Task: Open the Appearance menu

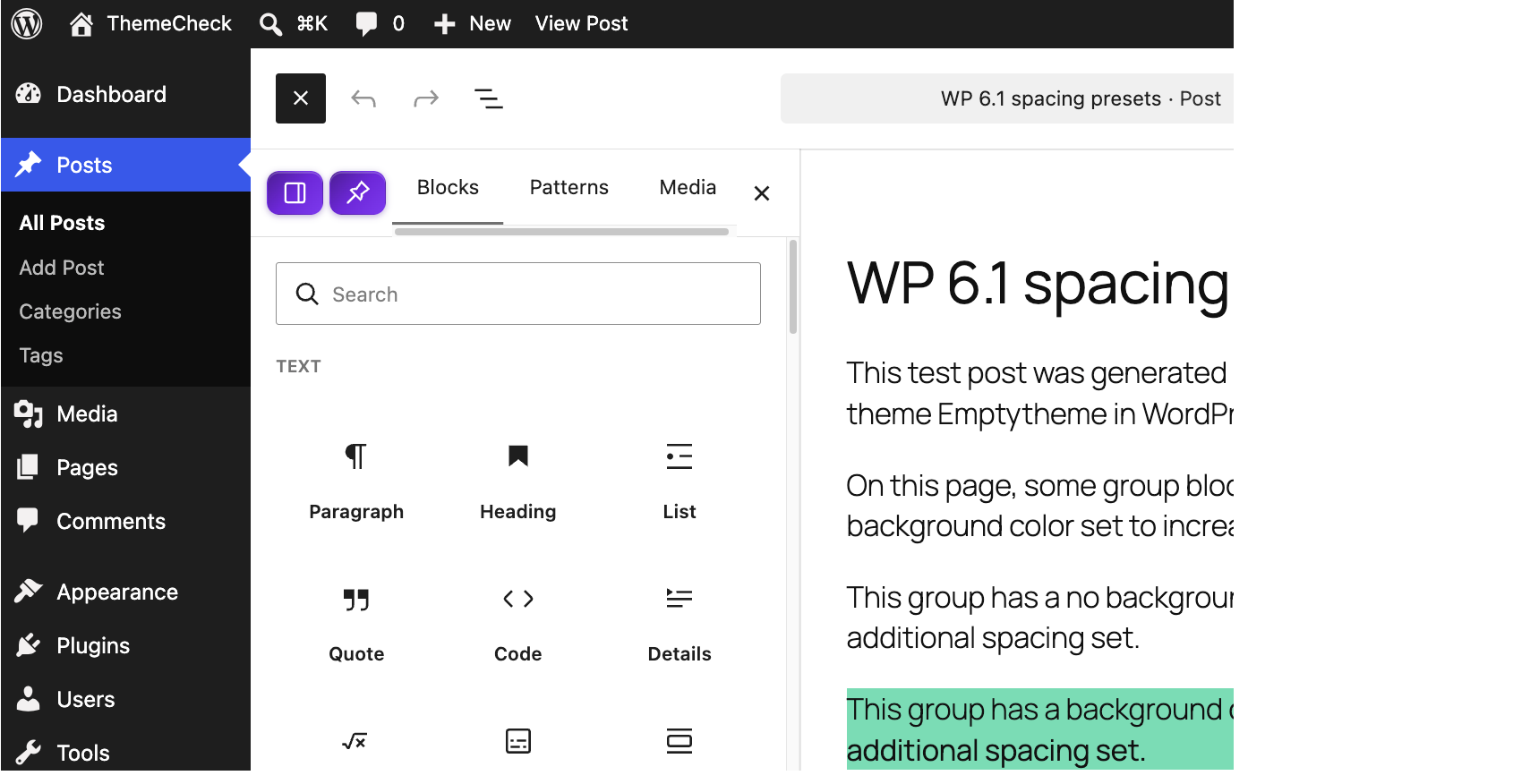Action: coord(125,592)
